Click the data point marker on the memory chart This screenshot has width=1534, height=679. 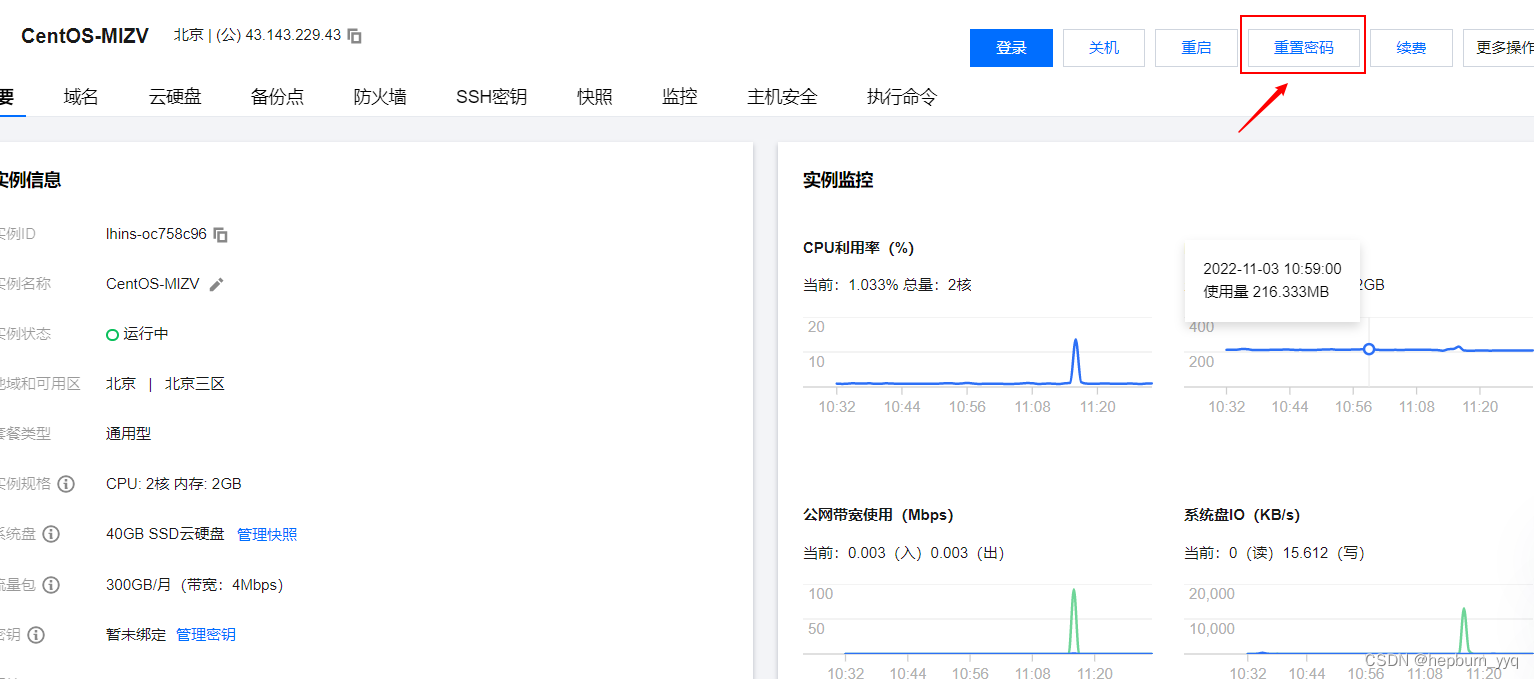(x=1368, y=349)
